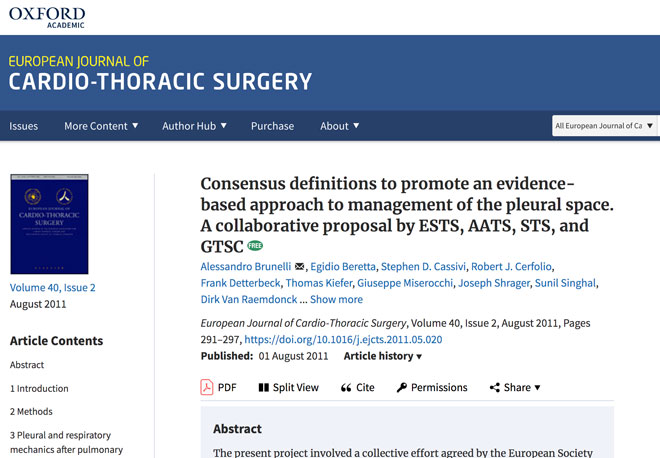
Task: Jump to 3 Pleural and respiratory mechanics section
Action: (x=67, y=442)
